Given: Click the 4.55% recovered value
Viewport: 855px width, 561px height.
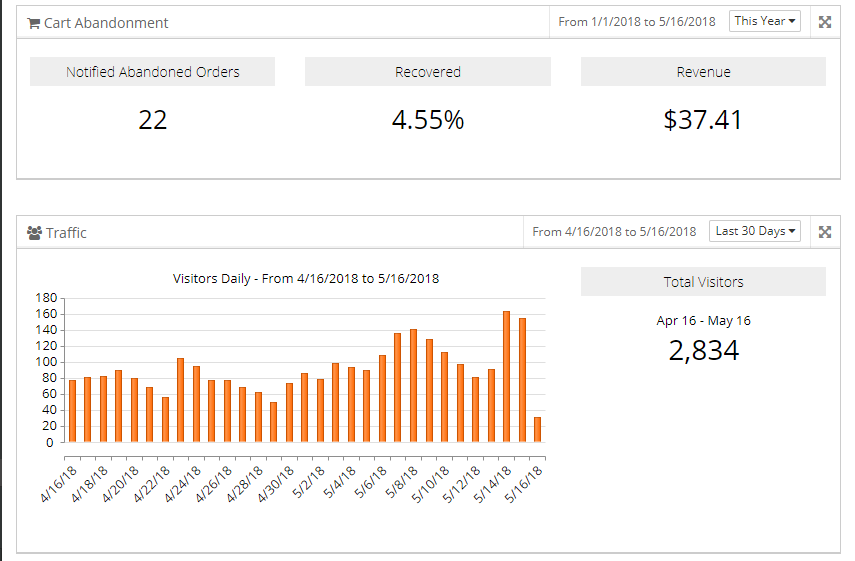Looking at the screenshot, I should point(427,120).
